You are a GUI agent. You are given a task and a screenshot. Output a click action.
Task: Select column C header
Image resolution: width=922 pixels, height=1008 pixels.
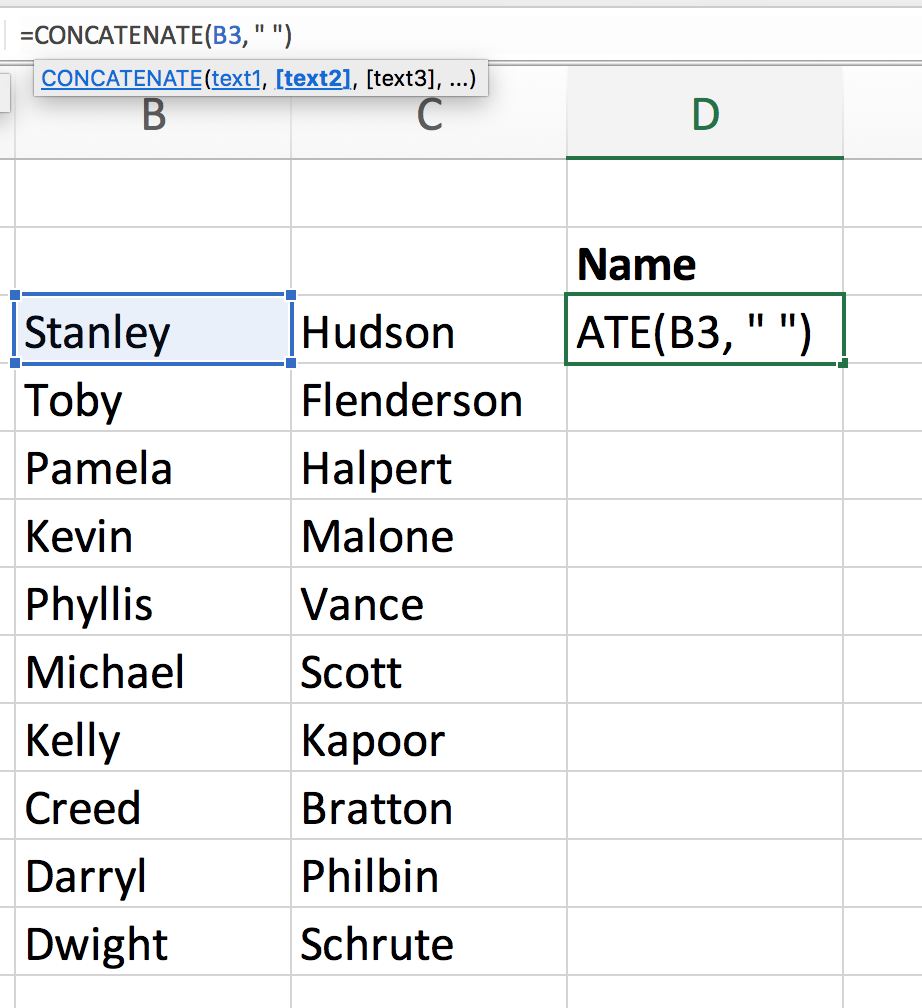click(x=429, y=117)
